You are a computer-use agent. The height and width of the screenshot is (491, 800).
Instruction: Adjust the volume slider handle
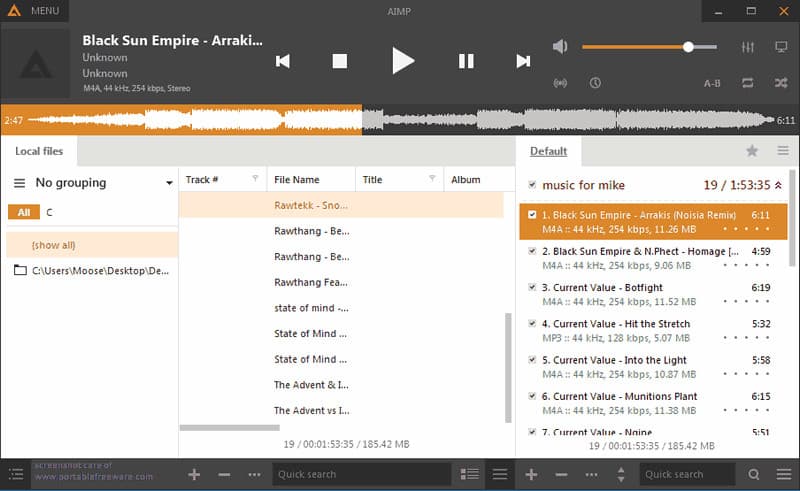coord(688,47)
